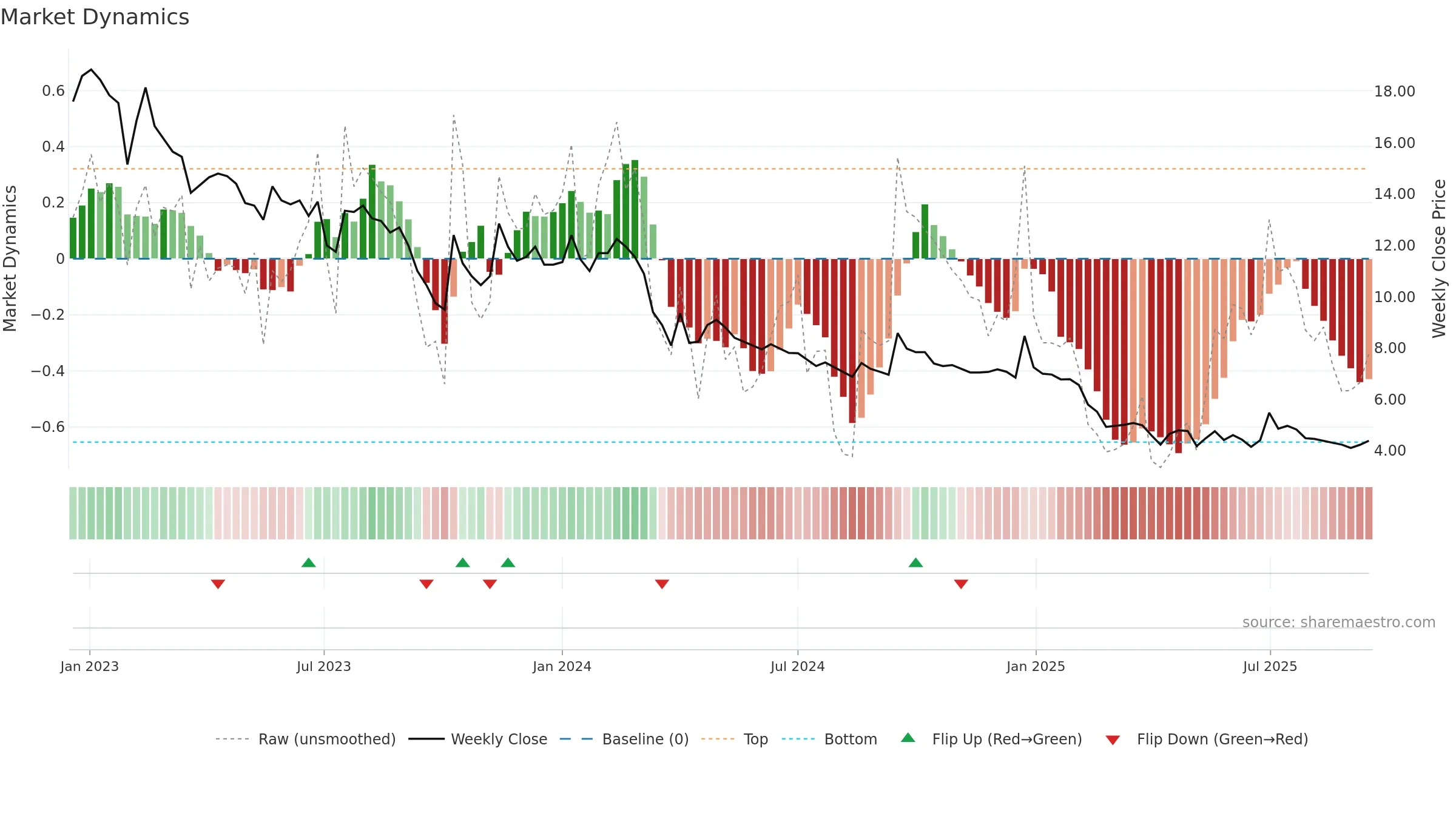Click the 0.2 tick on the left axis
This screenshot has width=1456, height=819.
[x=53, y=203]
